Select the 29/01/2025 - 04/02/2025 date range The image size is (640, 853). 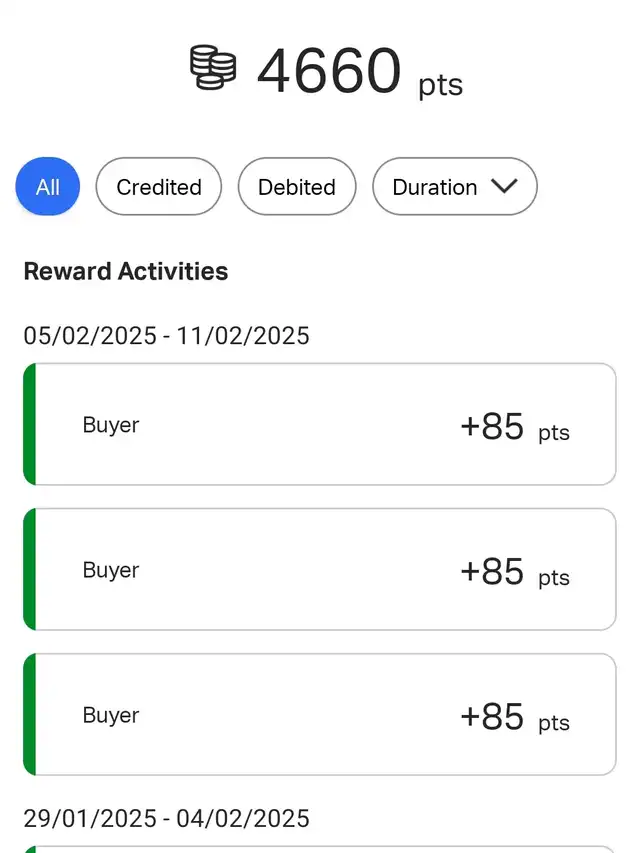coord(167,818)
